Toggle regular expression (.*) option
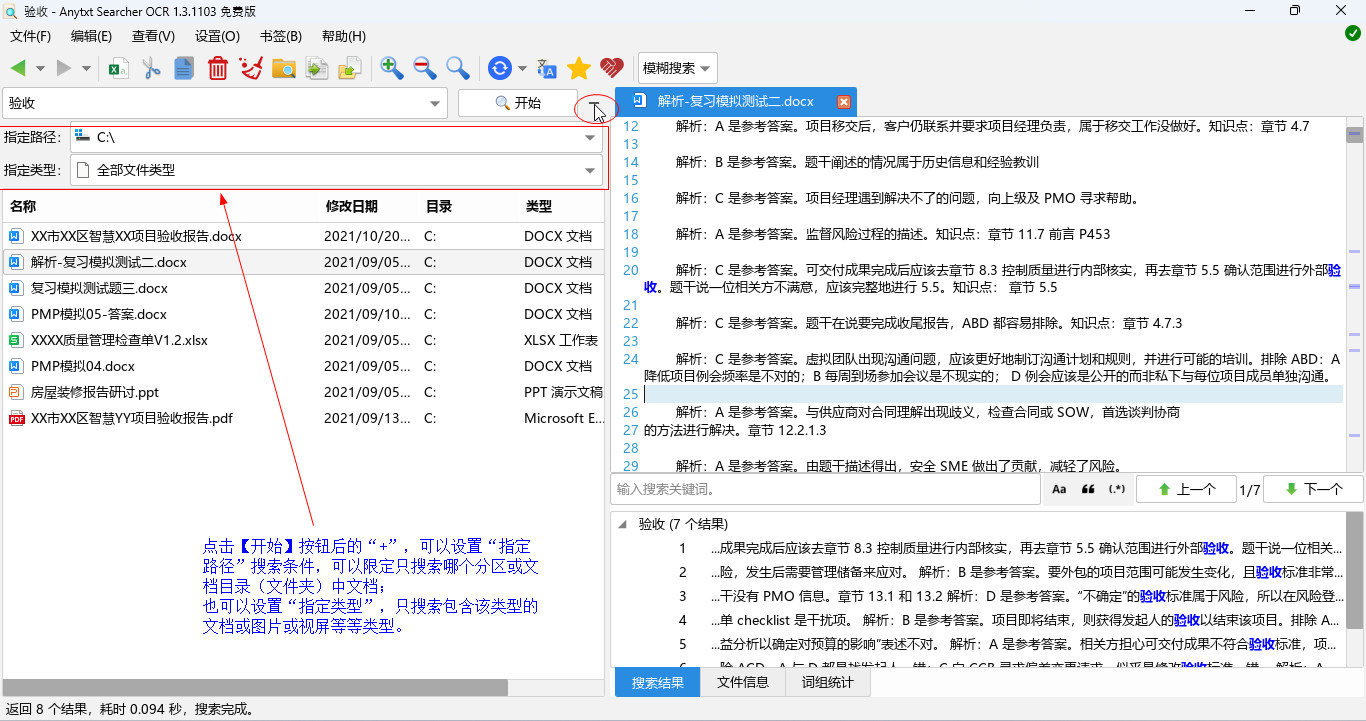Image resolution: width=1366 pixels, height=721 pixels. (x=1117, y=490)
